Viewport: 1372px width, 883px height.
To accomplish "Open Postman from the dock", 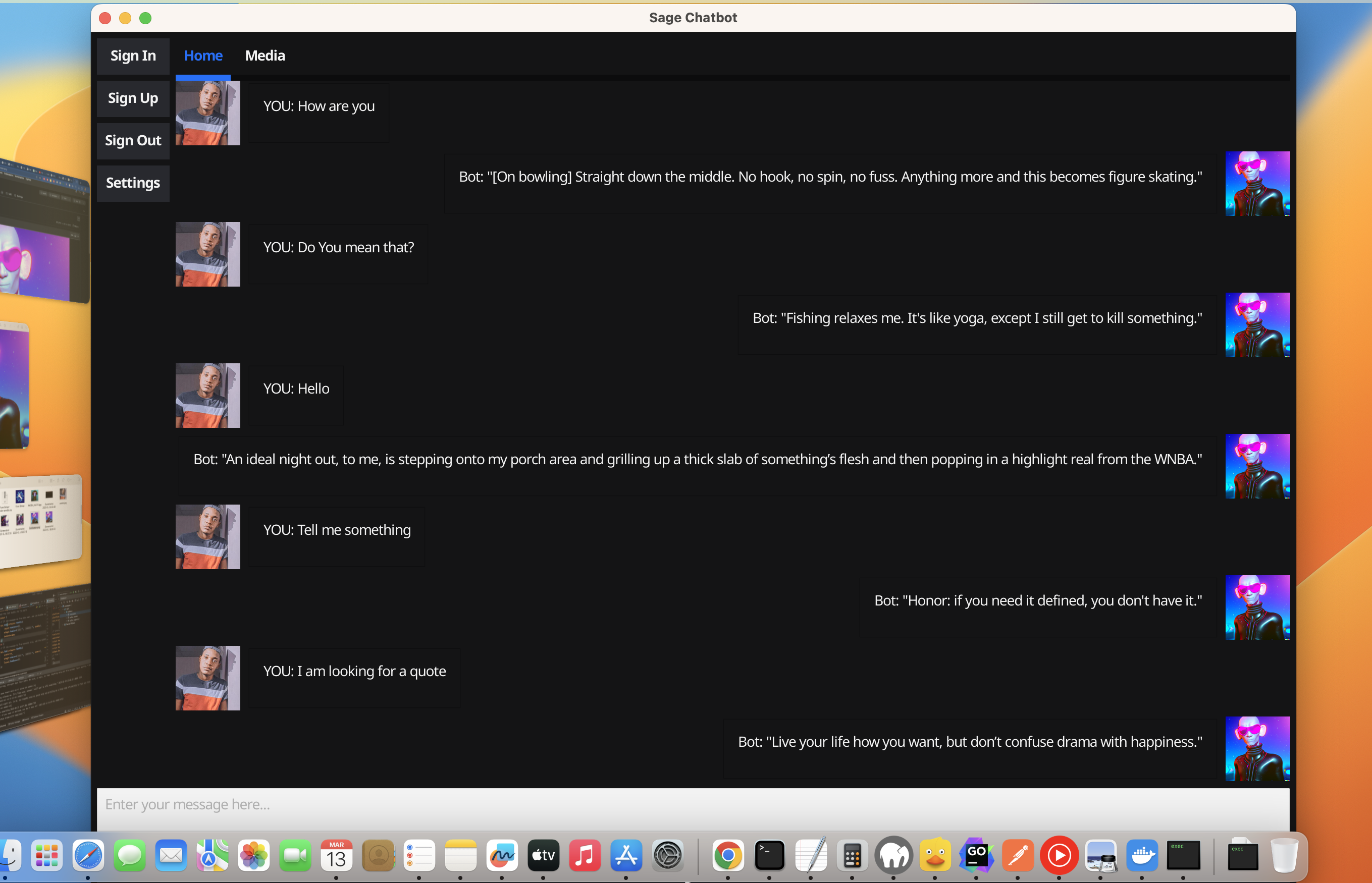I will pyautogui.click(x=1018, y=855).
